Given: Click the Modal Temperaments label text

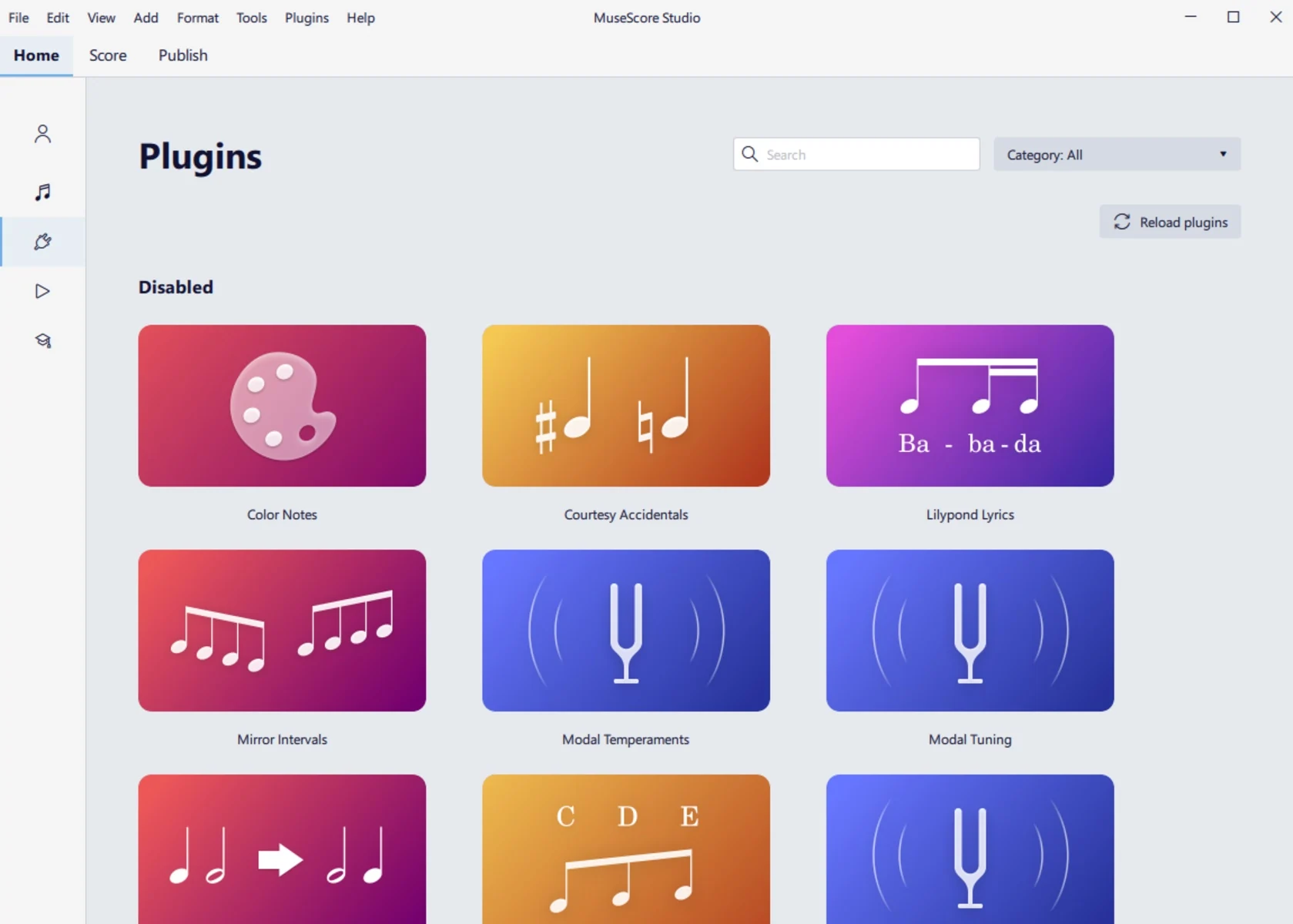Looking at the screenshot, I should 626,739.
